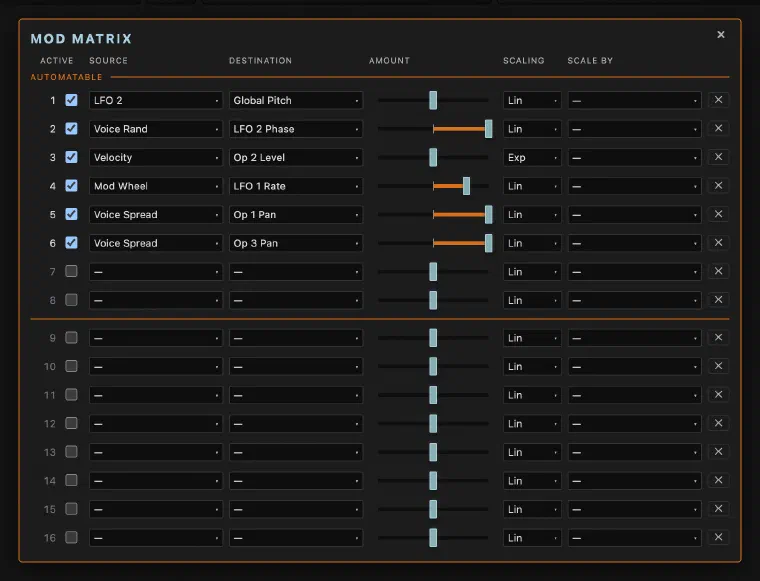This screenshot has width=760, height=581.
Task: Open Op 1 Pan destination dropdown
Action: point(296,215)
